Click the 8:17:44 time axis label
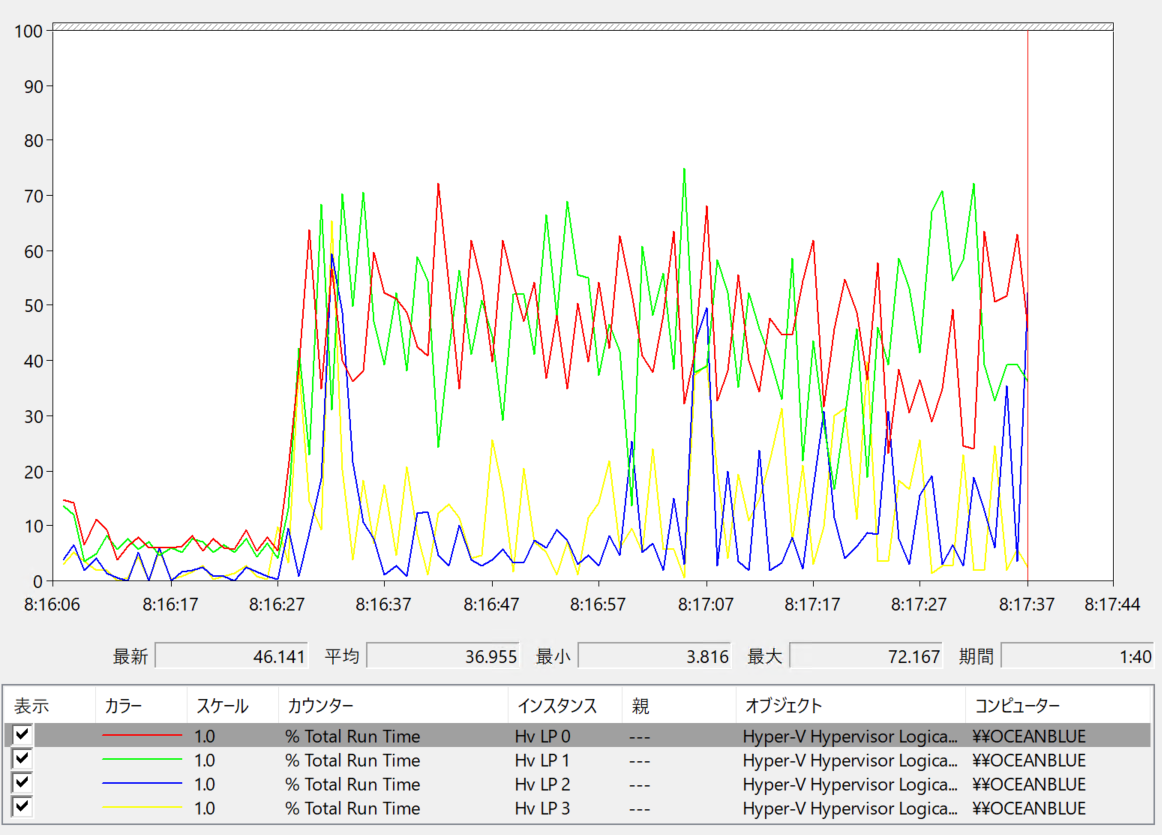The image size is (1162, 835). pos(1112,605)
